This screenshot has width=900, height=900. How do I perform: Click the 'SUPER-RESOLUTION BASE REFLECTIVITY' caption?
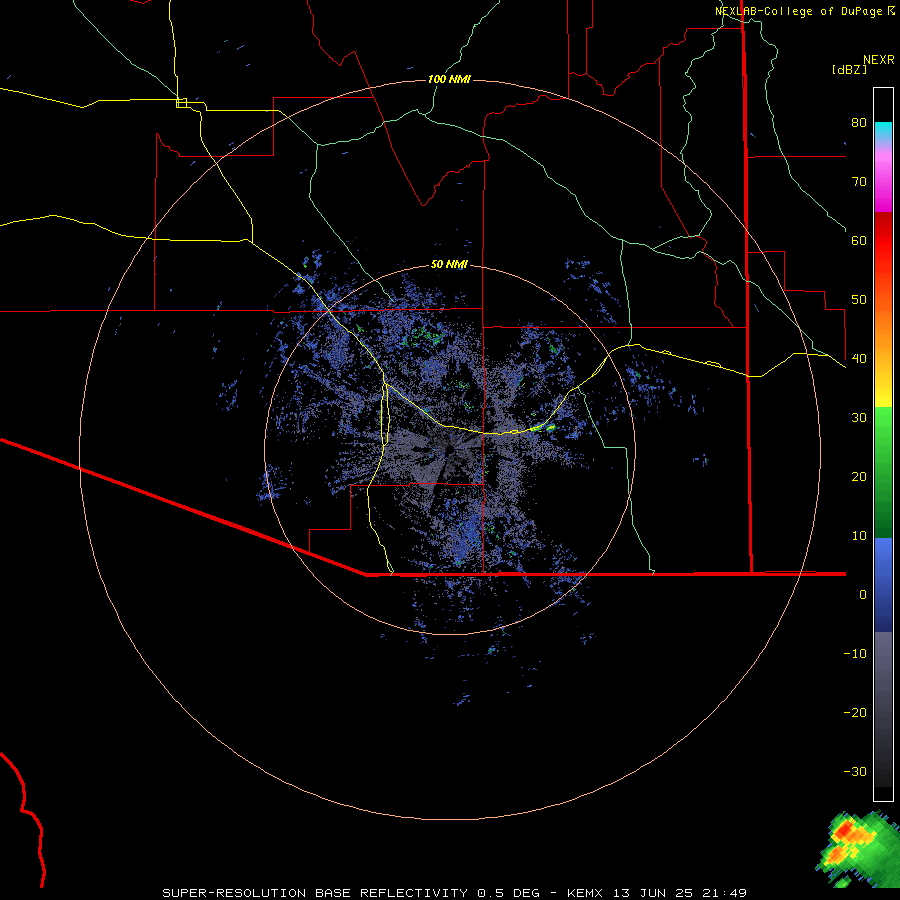315,893
